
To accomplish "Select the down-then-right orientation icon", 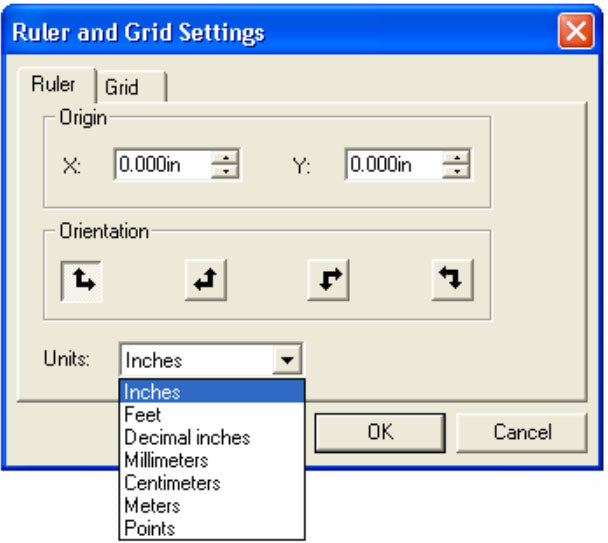I will pos(328,280).
